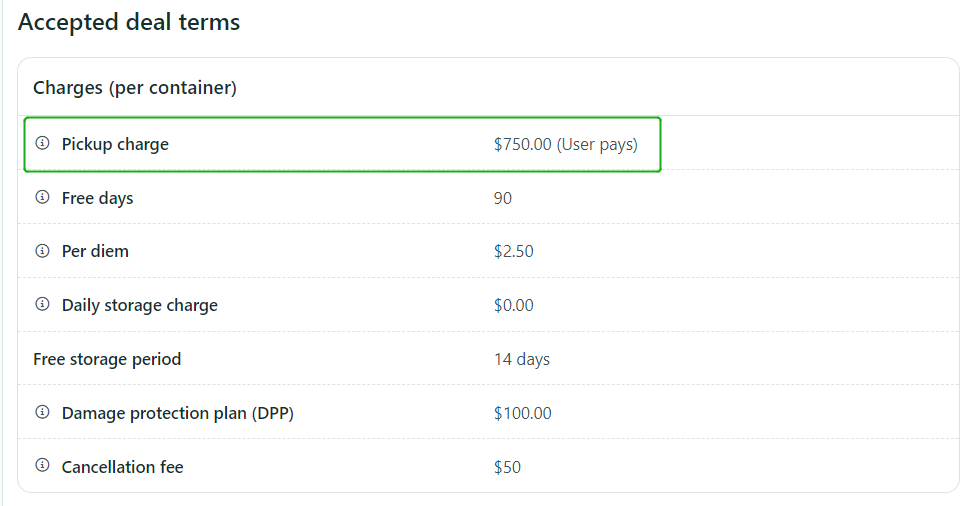Select the Free days value 90
The height and width of the screenshot is (506, 975).
[502, 198]
